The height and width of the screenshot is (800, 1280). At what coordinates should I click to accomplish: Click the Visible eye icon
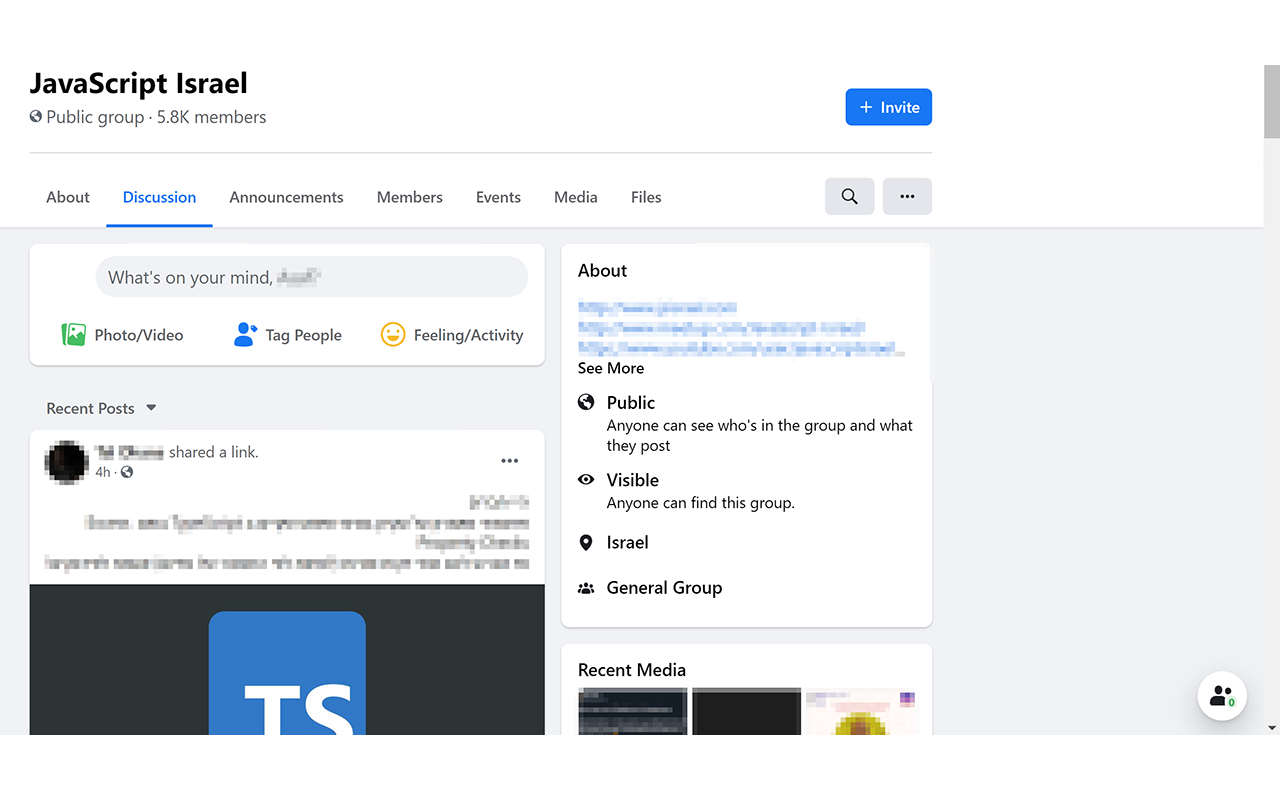pos(586,479)
